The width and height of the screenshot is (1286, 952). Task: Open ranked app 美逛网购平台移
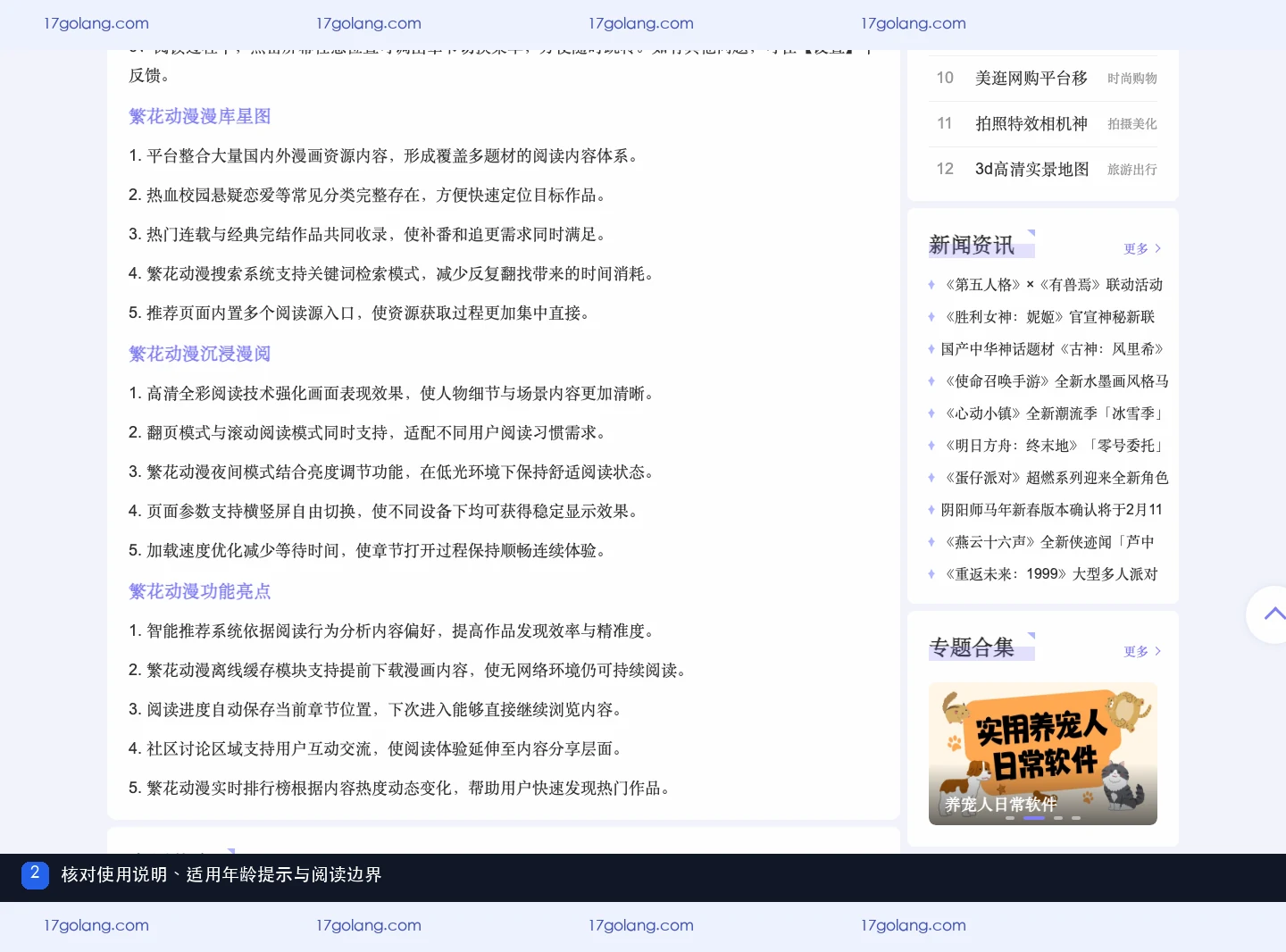click(x=1031, y=79)
